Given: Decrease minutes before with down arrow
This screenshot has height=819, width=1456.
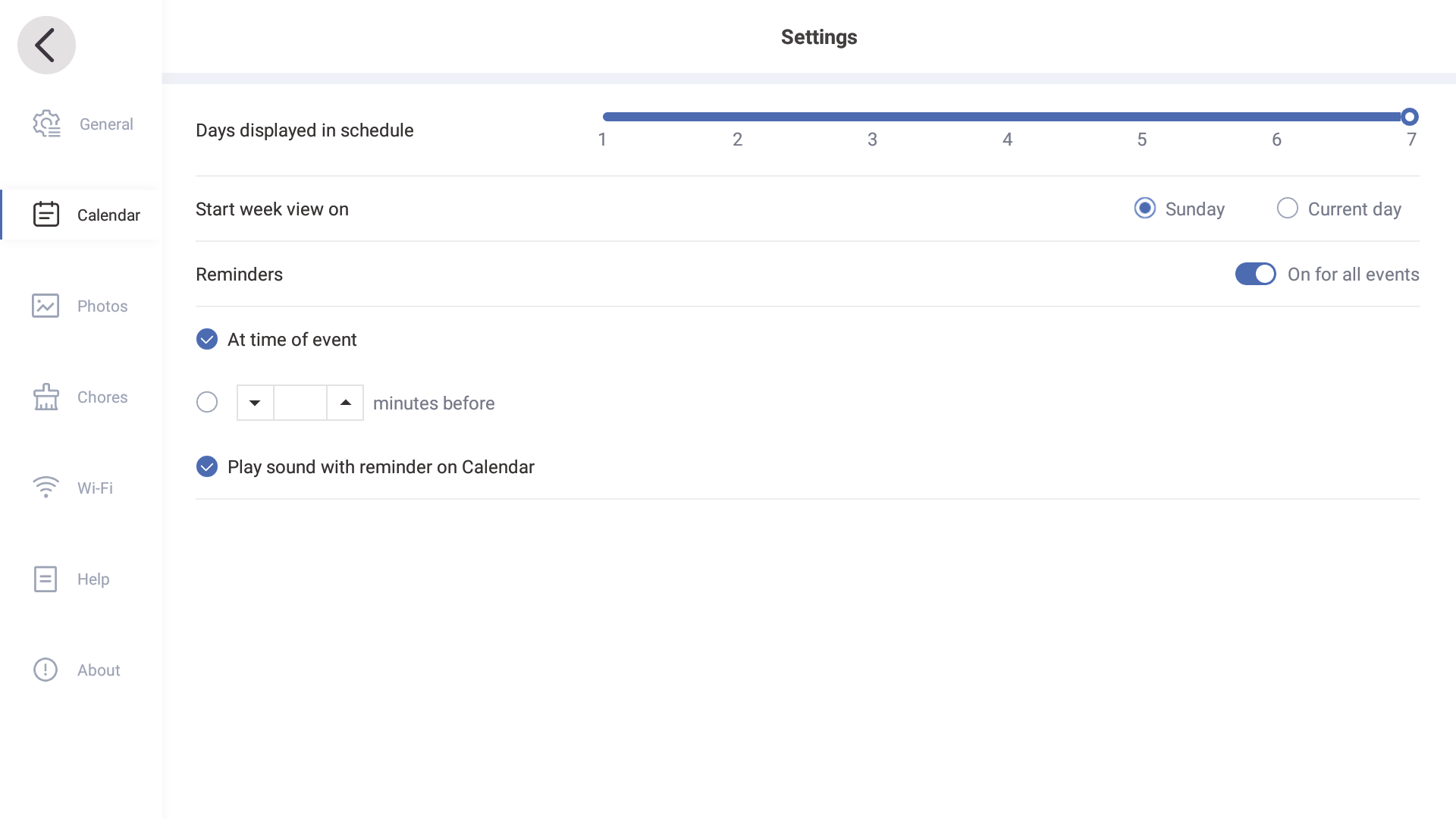Looking at the screenshot, I should click(x=255, y=403).
